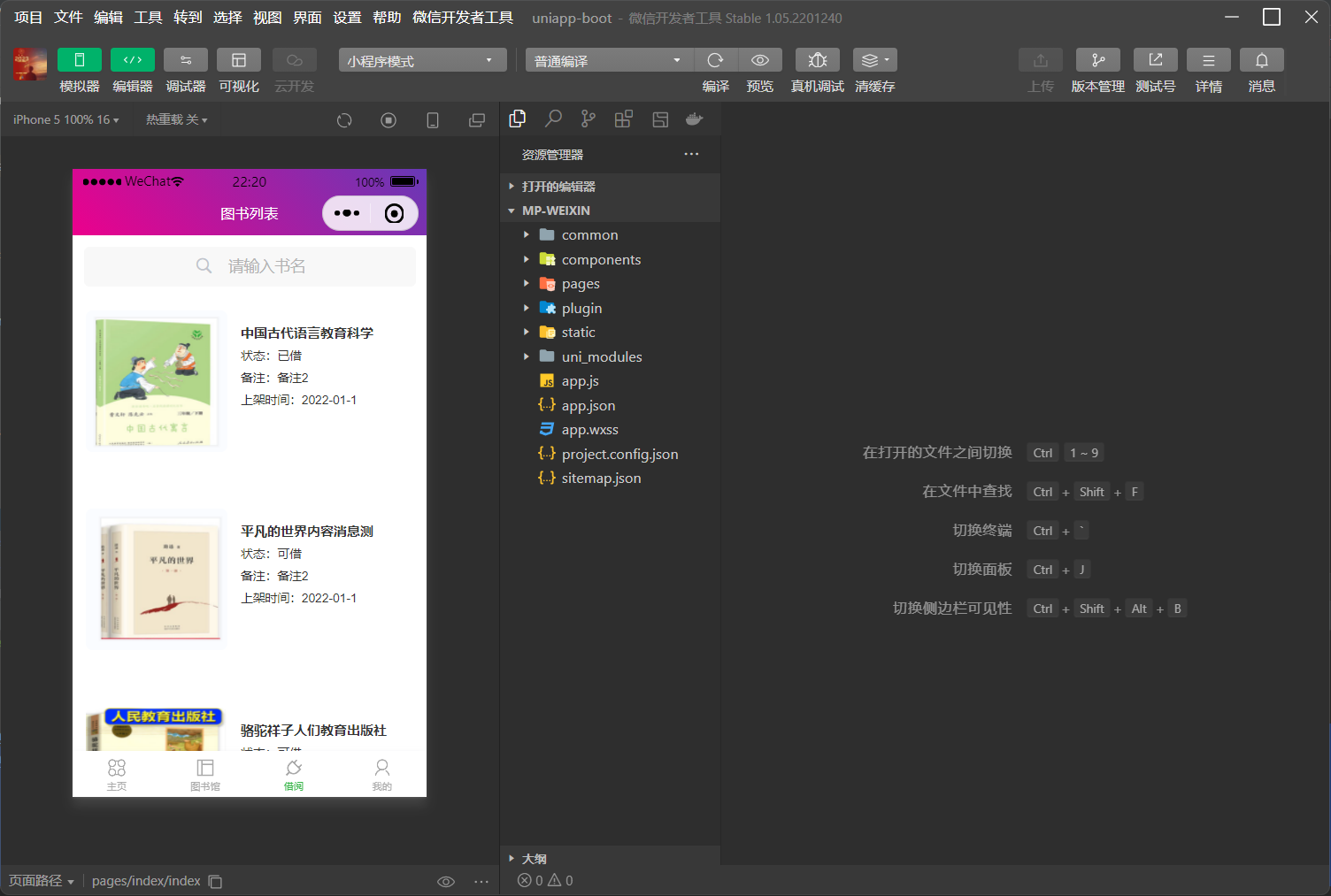The image size is (1331, 896).
Task: Close the mini program via capsule circle
Action: pos(395,213)
